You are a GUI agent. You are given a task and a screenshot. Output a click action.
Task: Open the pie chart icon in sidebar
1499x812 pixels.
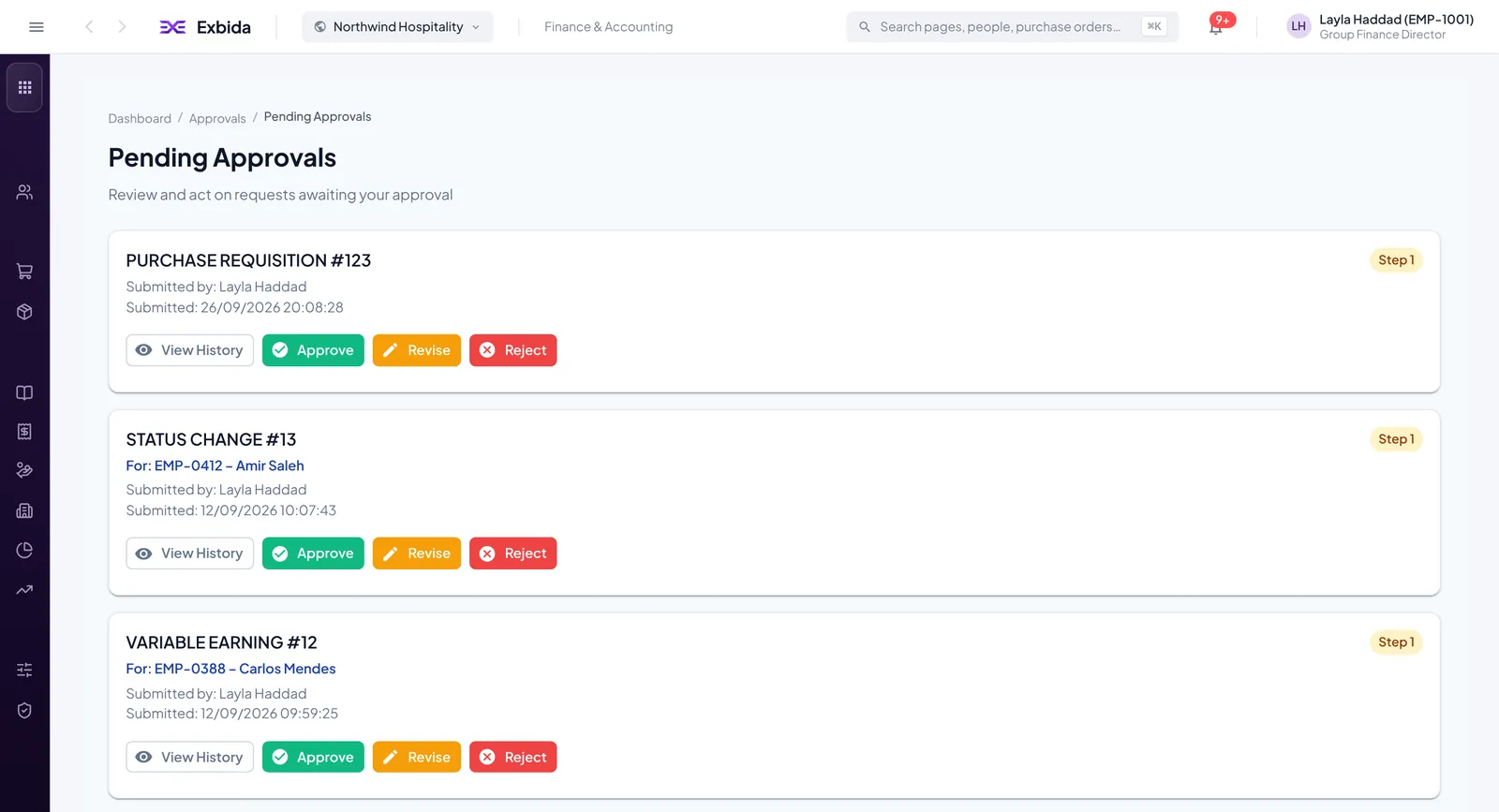(x=25, y=551)
